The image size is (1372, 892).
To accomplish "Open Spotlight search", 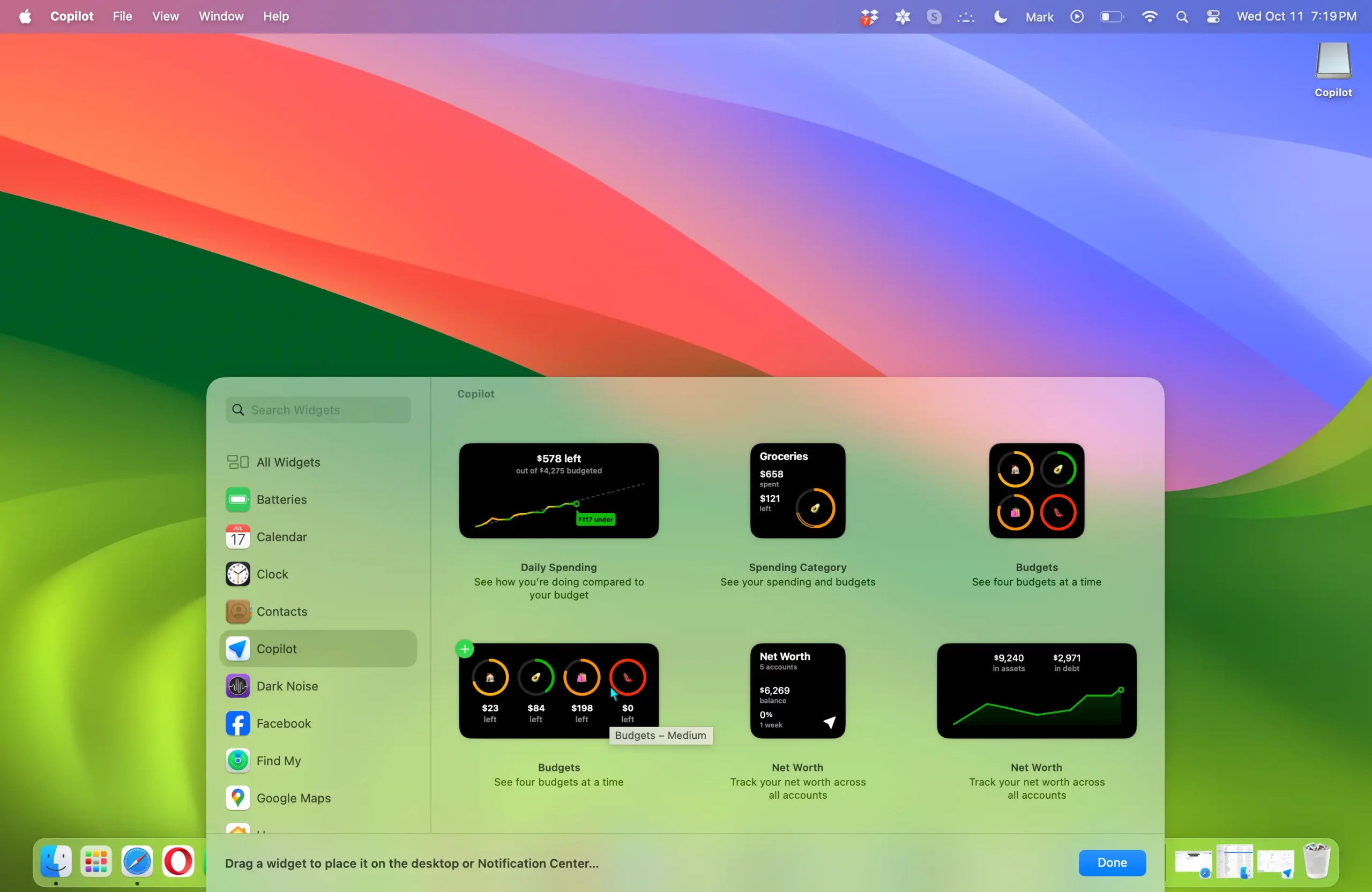I will pyautogui.click(x=1182, y=17).
